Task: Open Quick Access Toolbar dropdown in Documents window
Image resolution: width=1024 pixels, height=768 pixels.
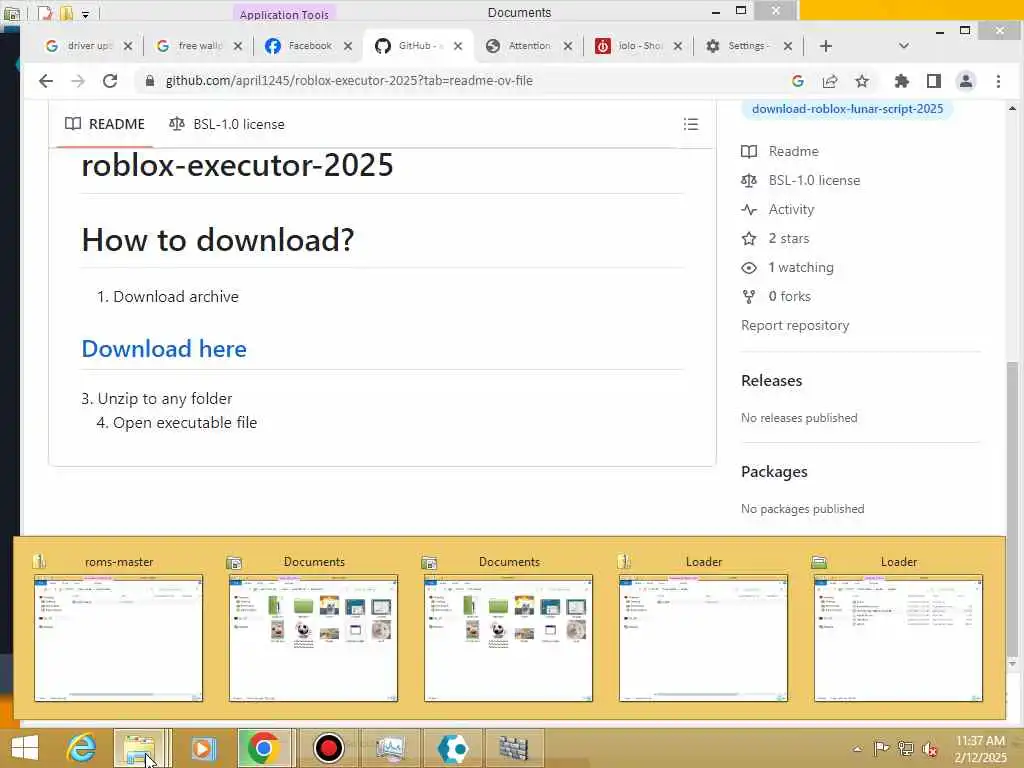Action: pos(85,14)
